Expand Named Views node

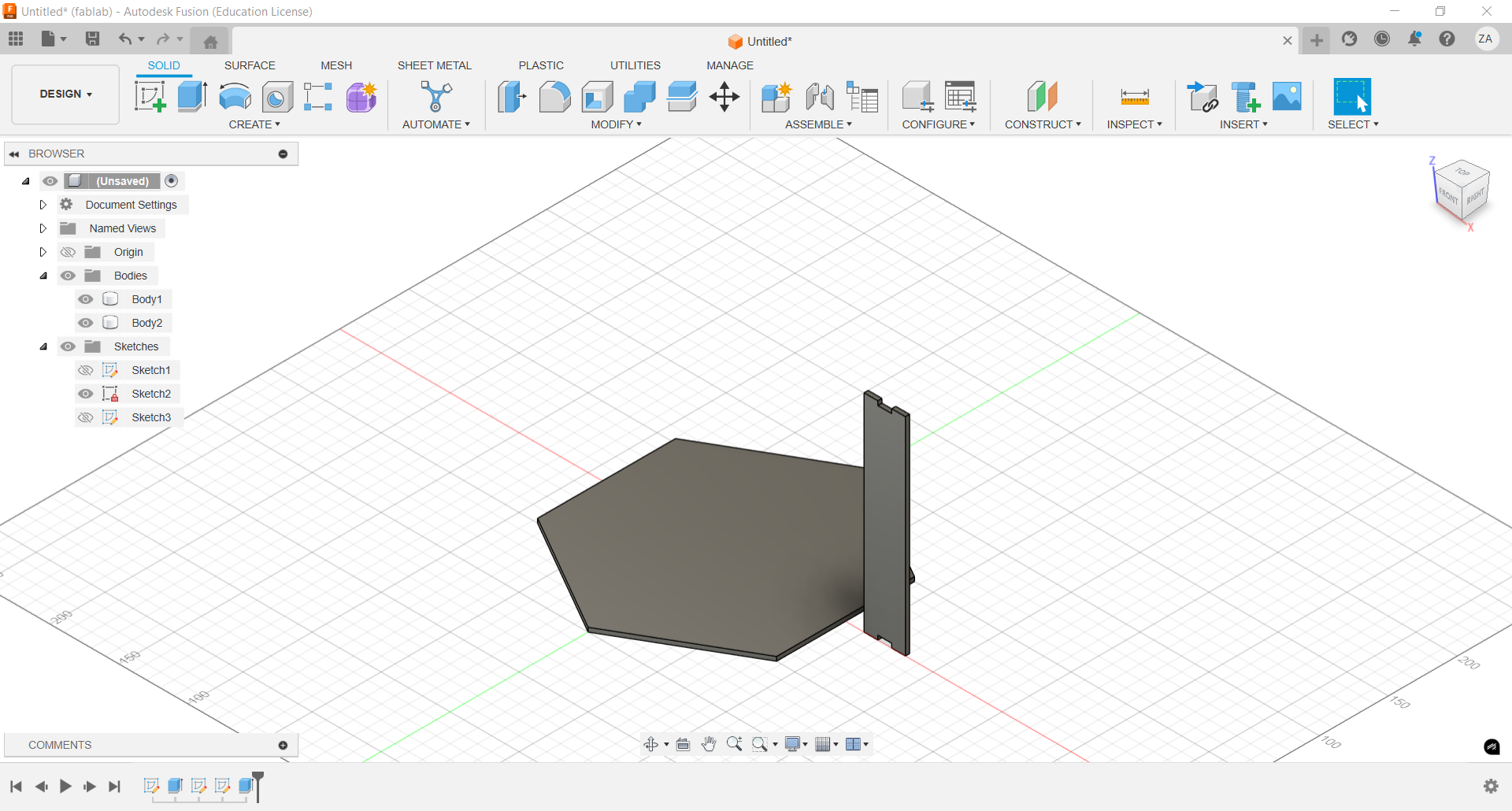tap(43, 228)
